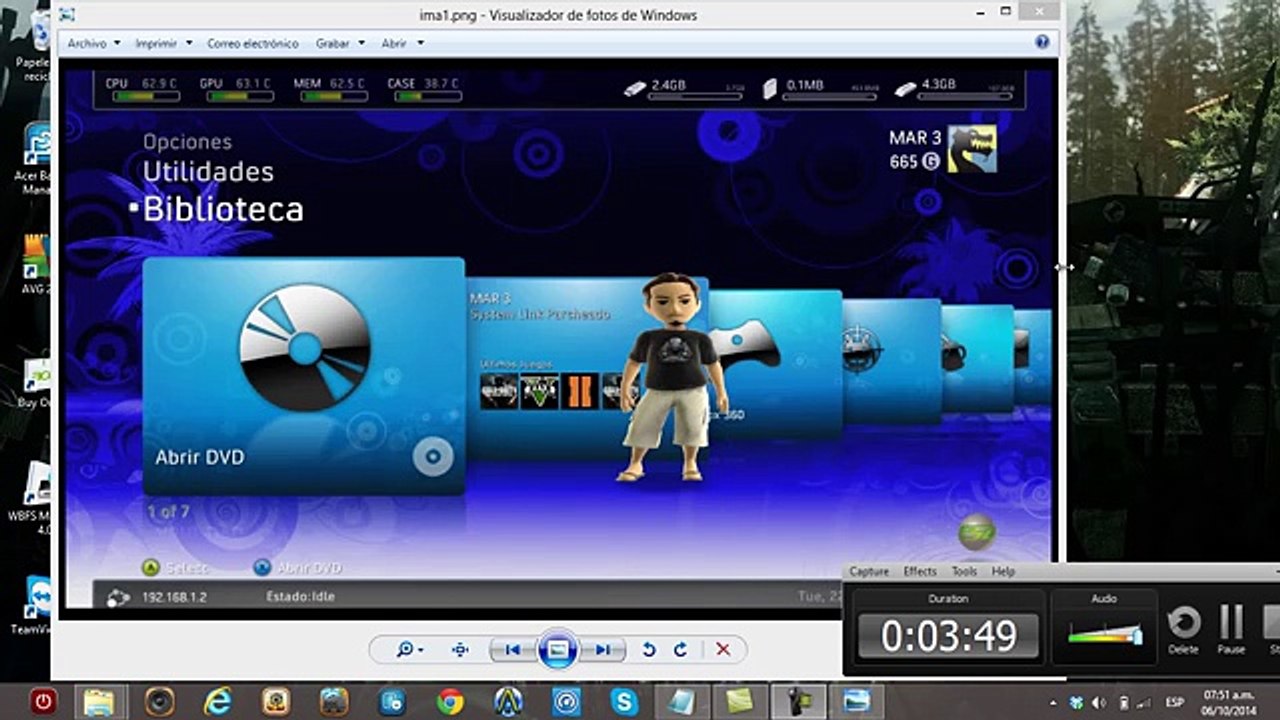Go to the previous photo
This screenshot has height=720, width=1280.
point(513,650)
